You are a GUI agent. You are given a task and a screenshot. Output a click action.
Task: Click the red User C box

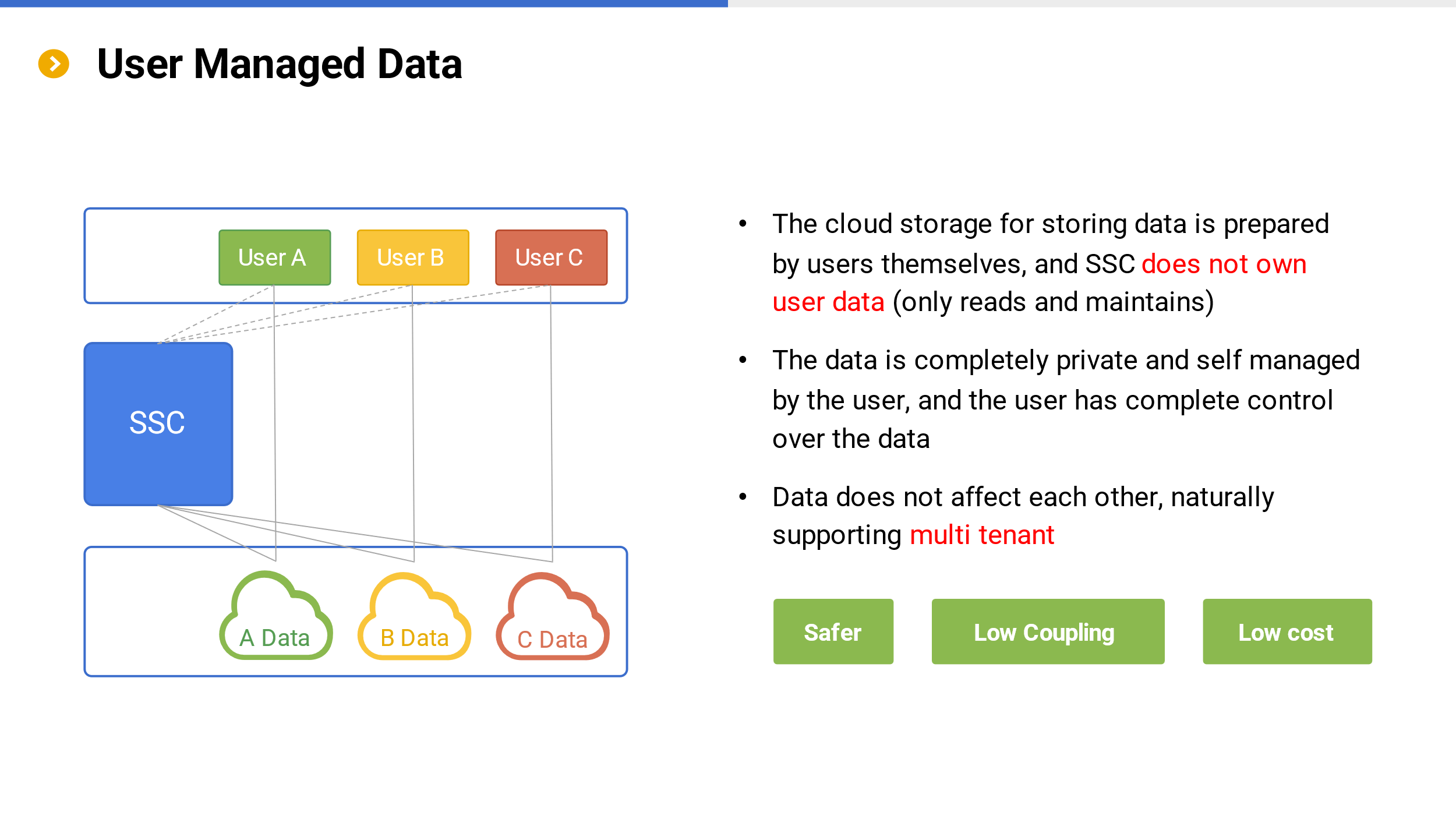(x=552, y=257)
